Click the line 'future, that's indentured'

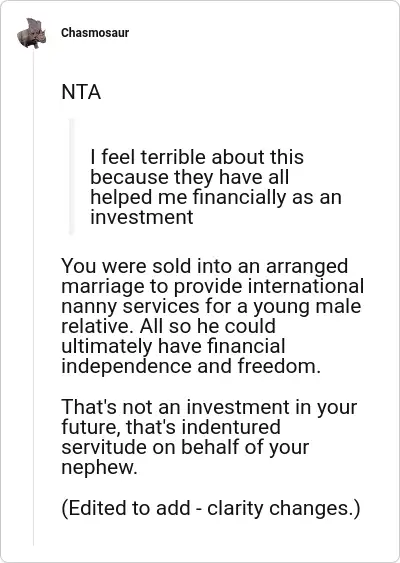coord(171,427)
